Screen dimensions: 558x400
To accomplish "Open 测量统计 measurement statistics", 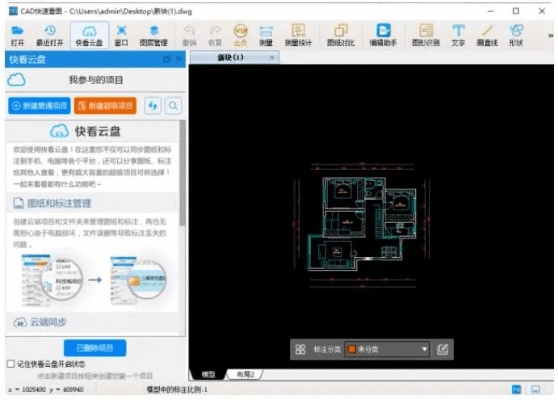I will 298,35.
